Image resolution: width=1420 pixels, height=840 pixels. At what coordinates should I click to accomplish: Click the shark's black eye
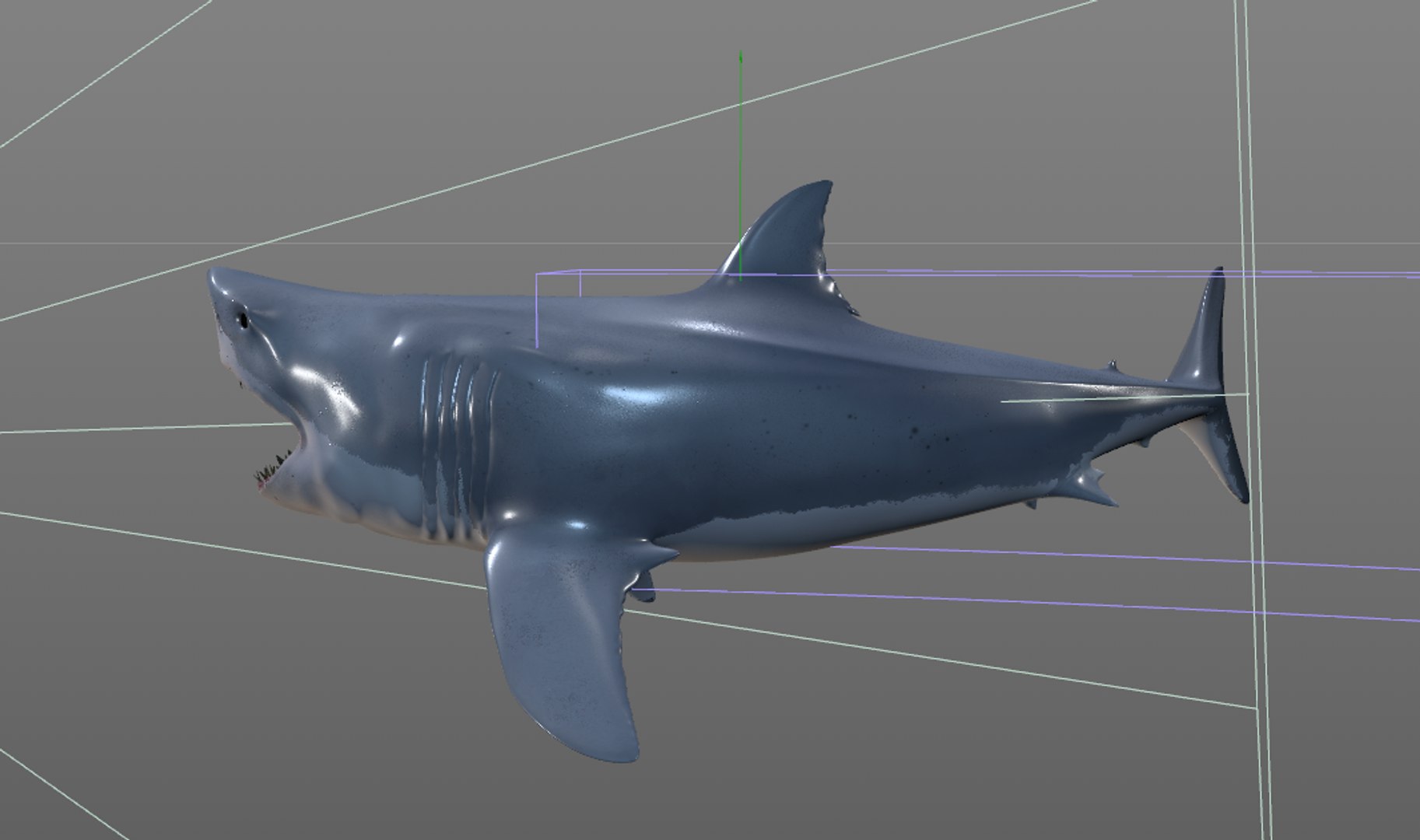(243, 318)
